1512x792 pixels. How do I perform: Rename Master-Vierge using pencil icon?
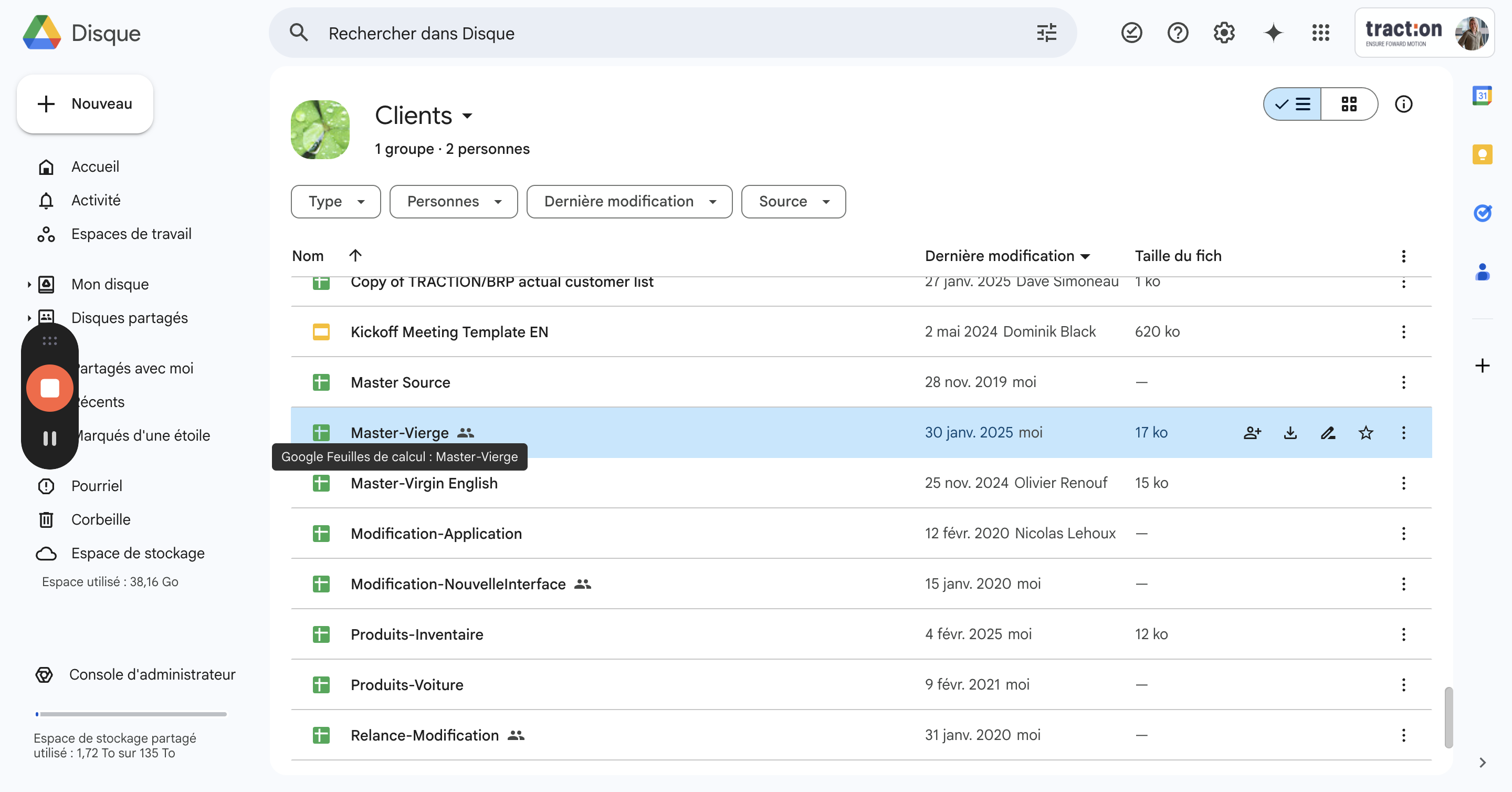click(x=1328, y=433)
